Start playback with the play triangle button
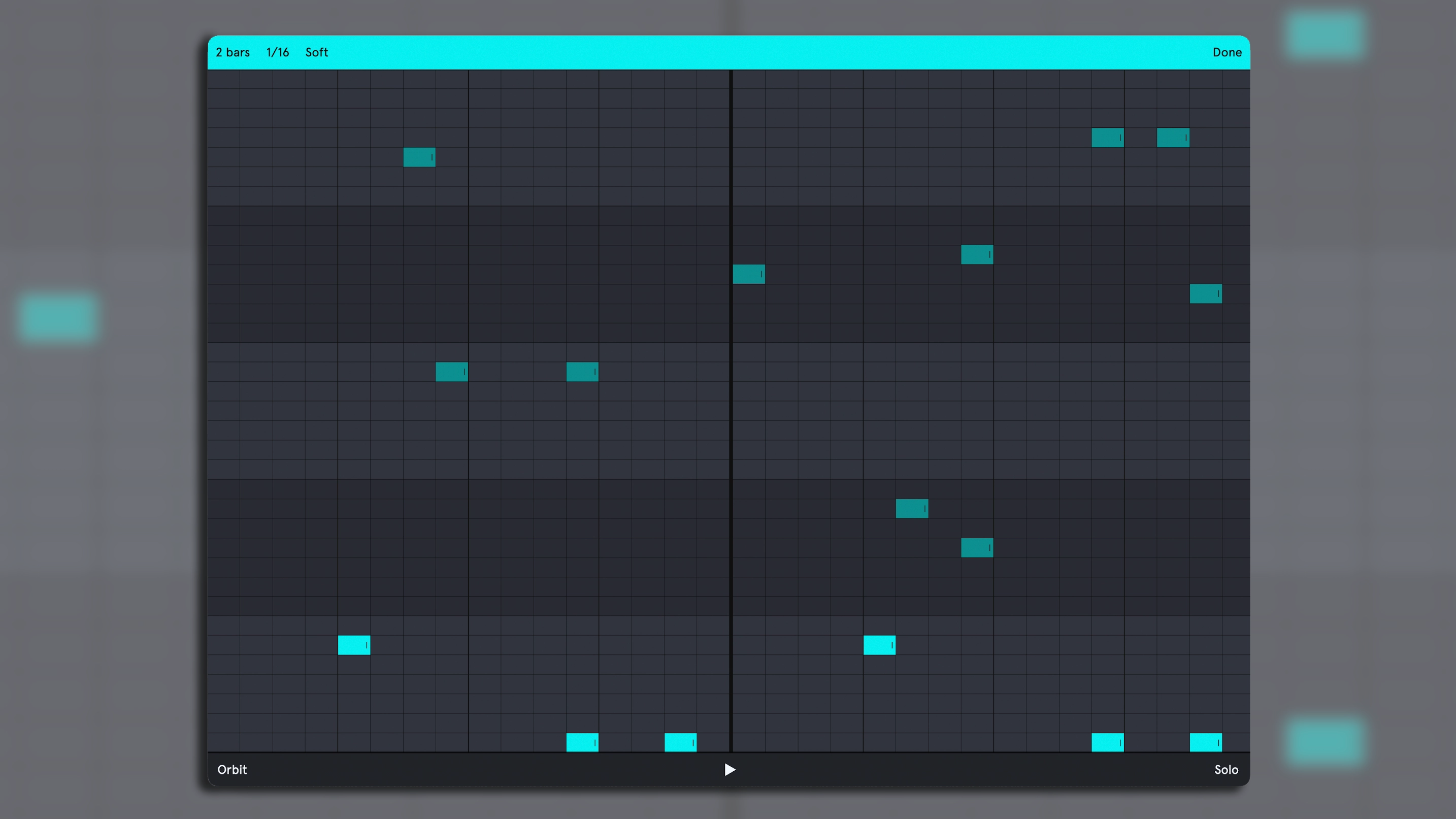The image size is (1456, 819). pyautogui.click(x=730, y=769)
